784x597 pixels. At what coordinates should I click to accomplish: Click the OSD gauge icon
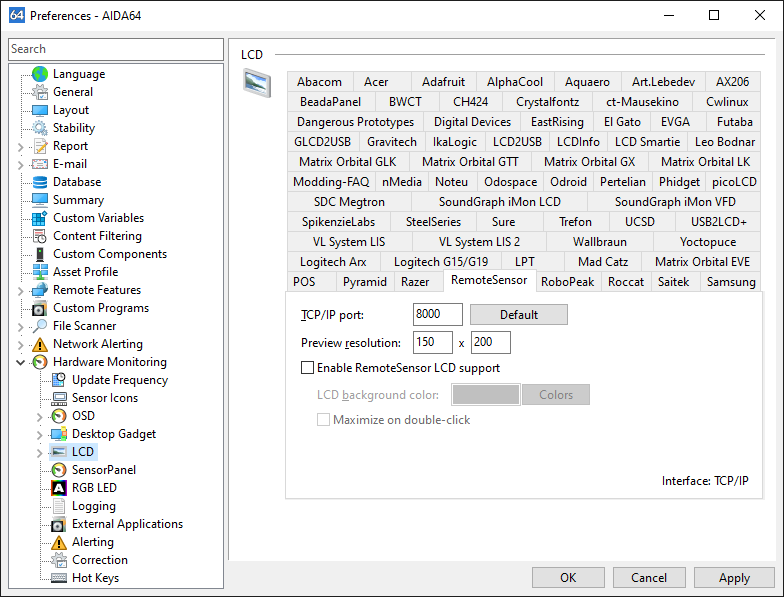58,416
